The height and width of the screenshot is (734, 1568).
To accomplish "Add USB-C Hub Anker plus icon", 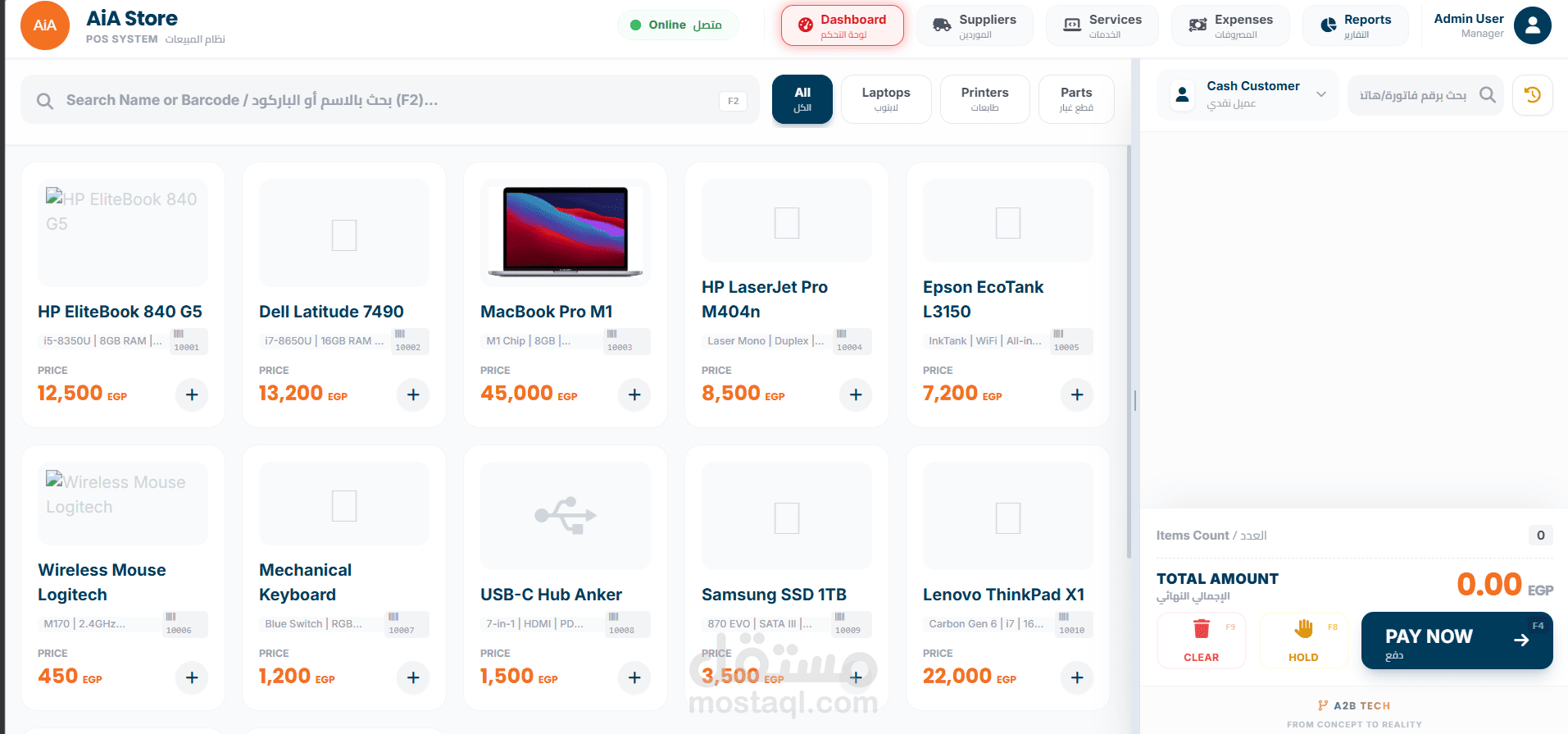I will (634, 677).
